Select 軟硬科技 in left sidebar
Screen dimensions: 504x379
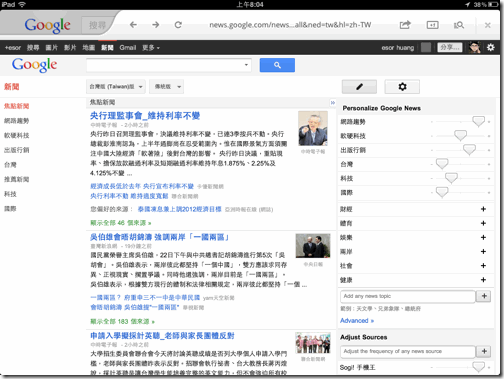coord(17,135)
